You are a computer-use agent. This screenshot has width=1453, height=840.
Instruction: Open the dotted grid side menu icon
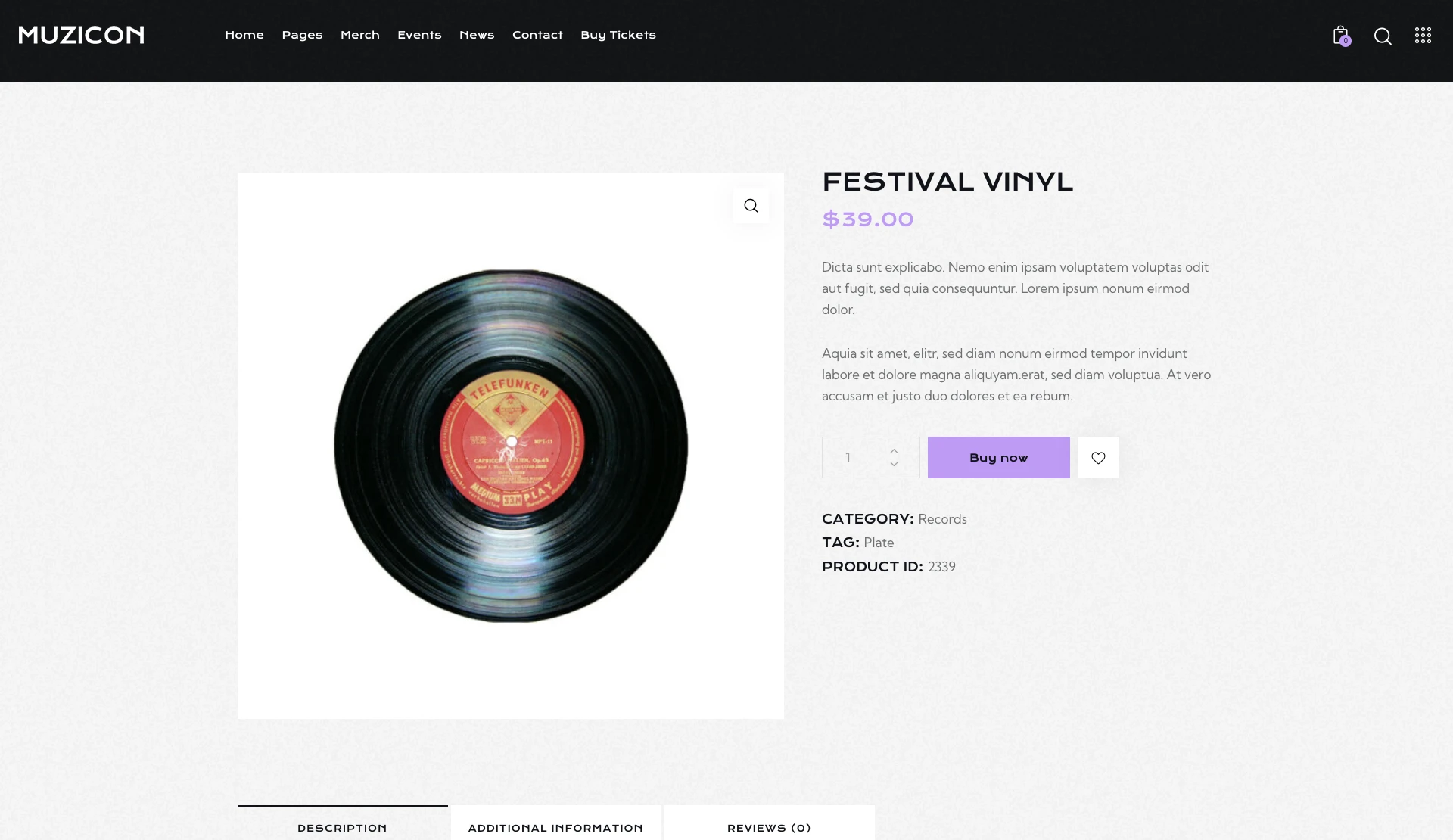pyautogui.click(x=1423, y=36)
